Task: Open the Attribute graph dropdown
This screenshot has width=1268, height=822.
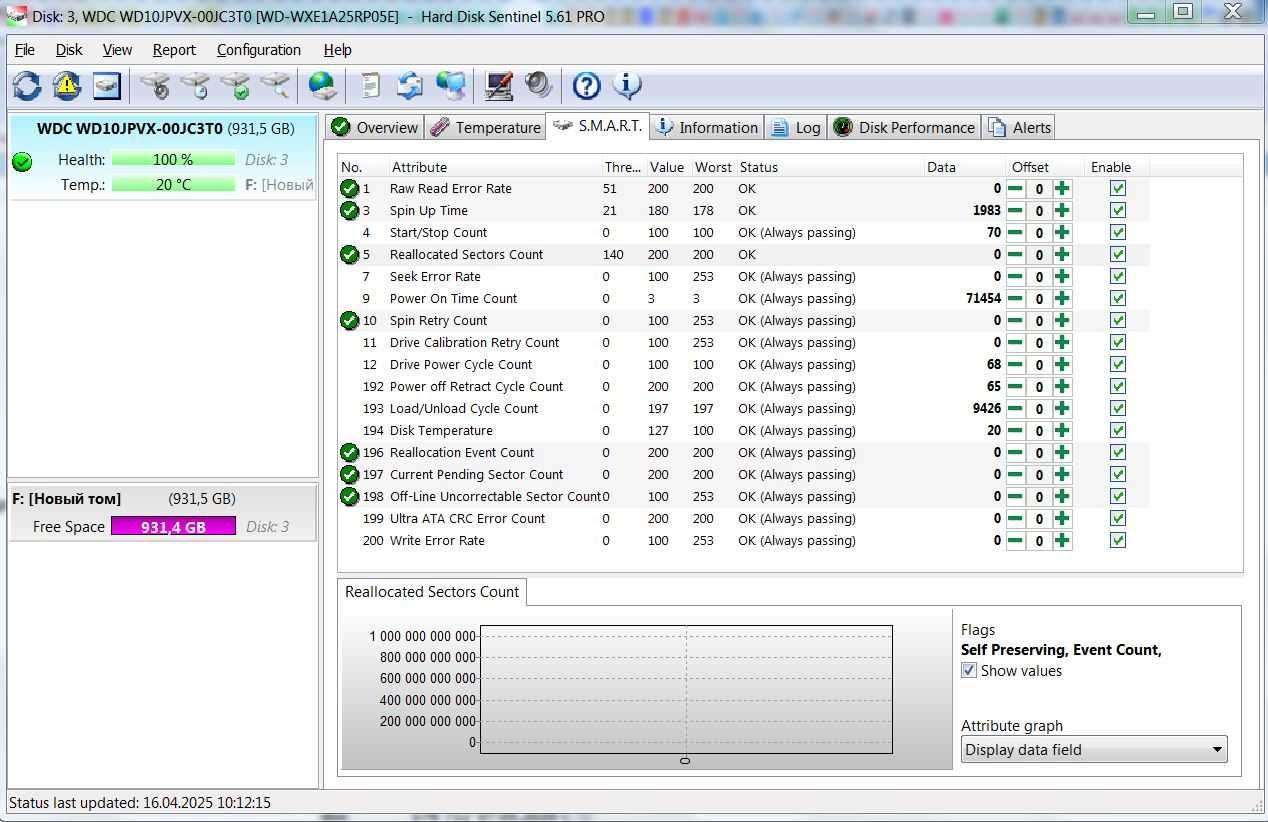Action: point(1094,749)
